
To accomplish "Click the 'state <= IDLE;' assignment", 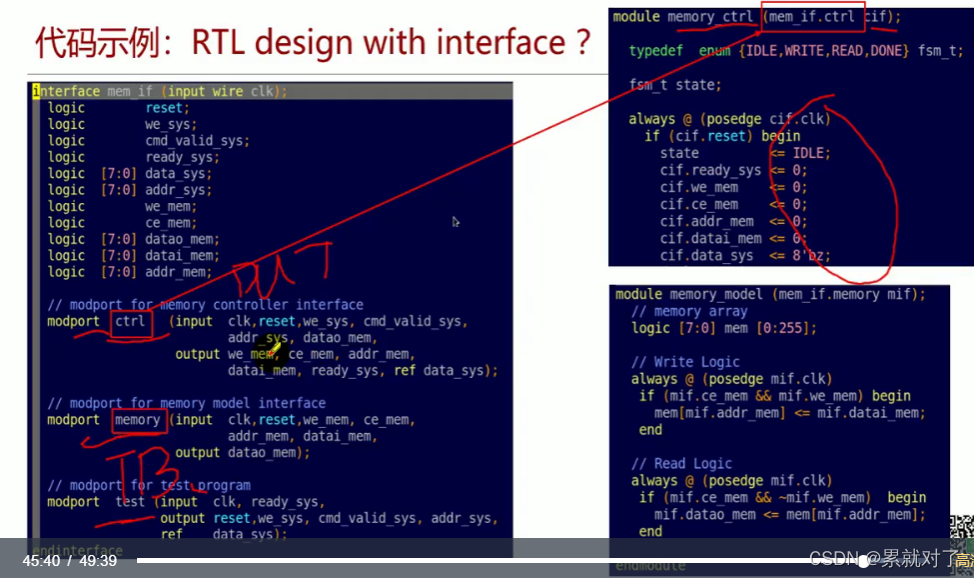I will pos(745,154).
